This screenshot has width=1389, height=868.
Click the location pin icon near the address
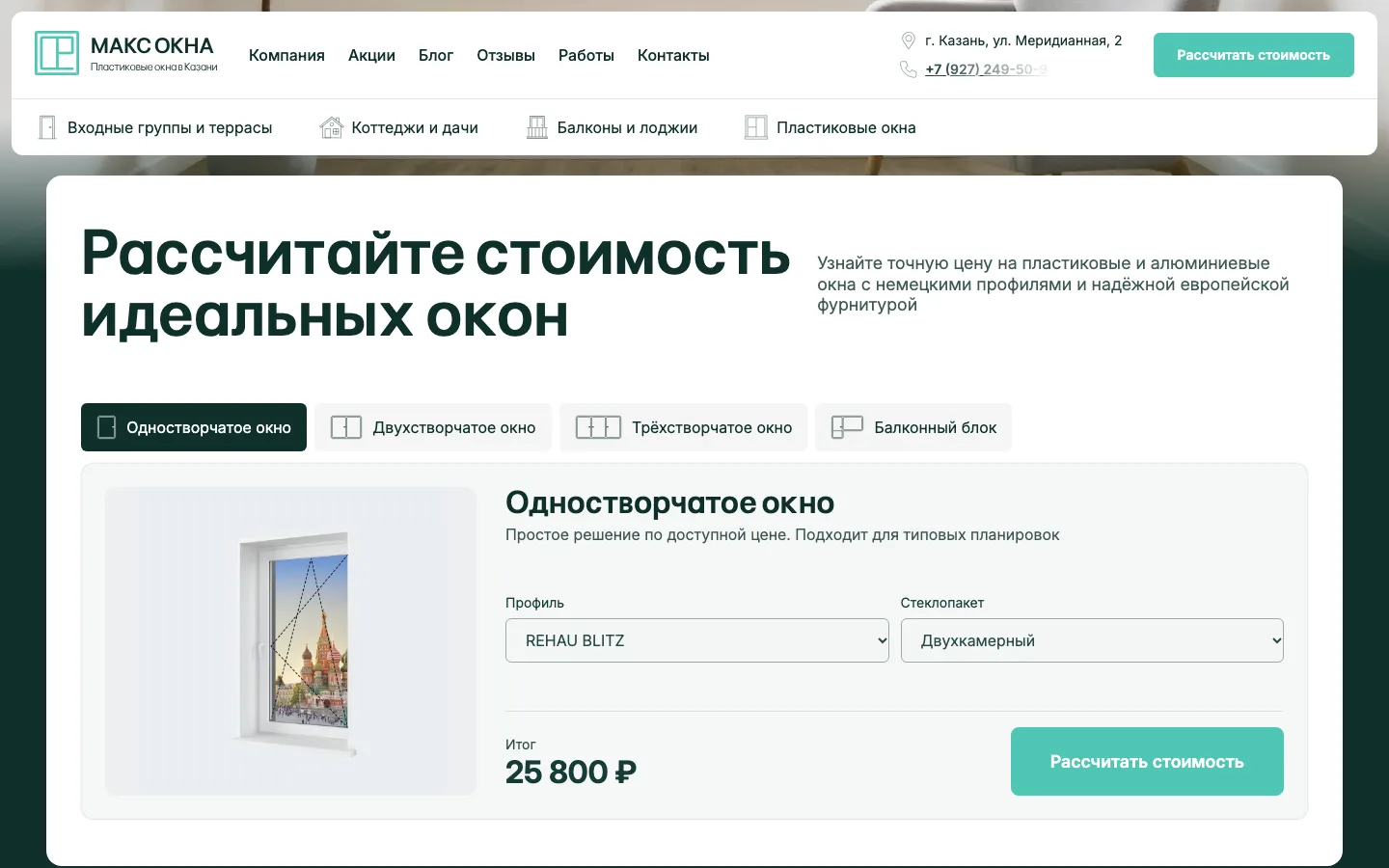pos(908,41)
